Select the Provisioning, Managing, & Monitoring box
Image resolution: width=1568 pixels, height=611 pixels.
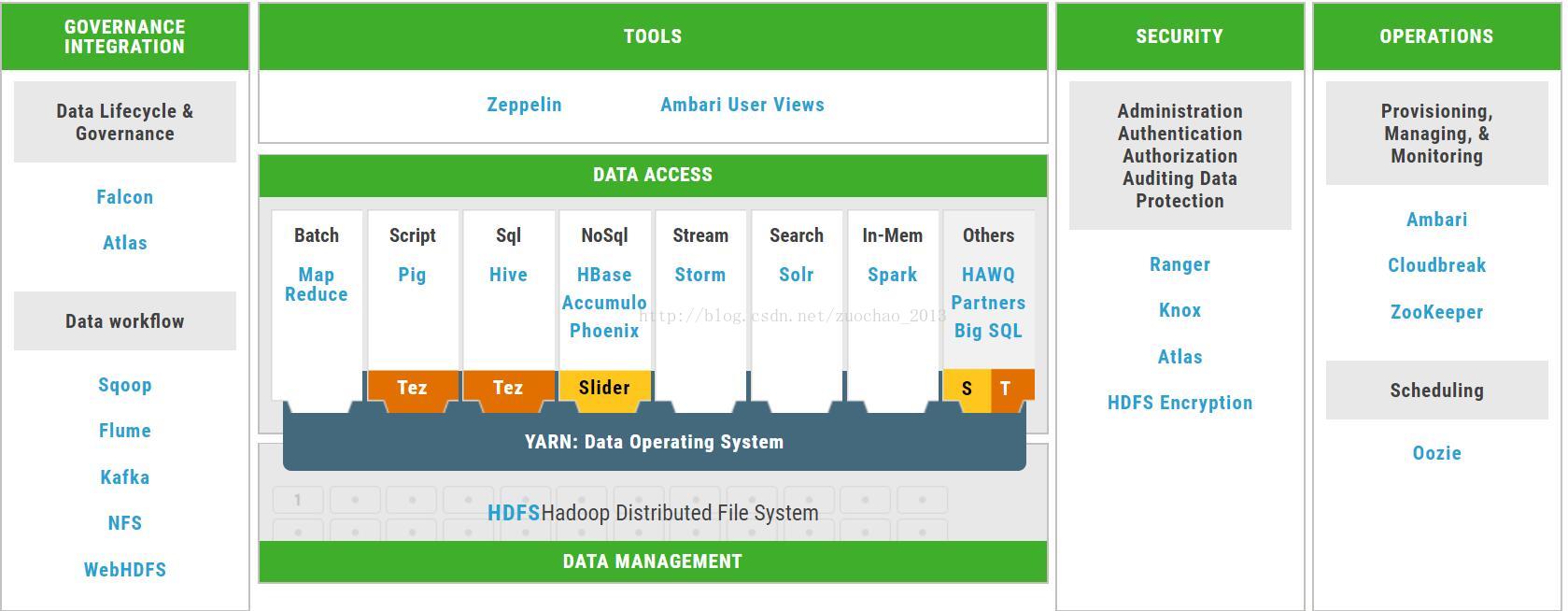click(x=1437, y=133)
